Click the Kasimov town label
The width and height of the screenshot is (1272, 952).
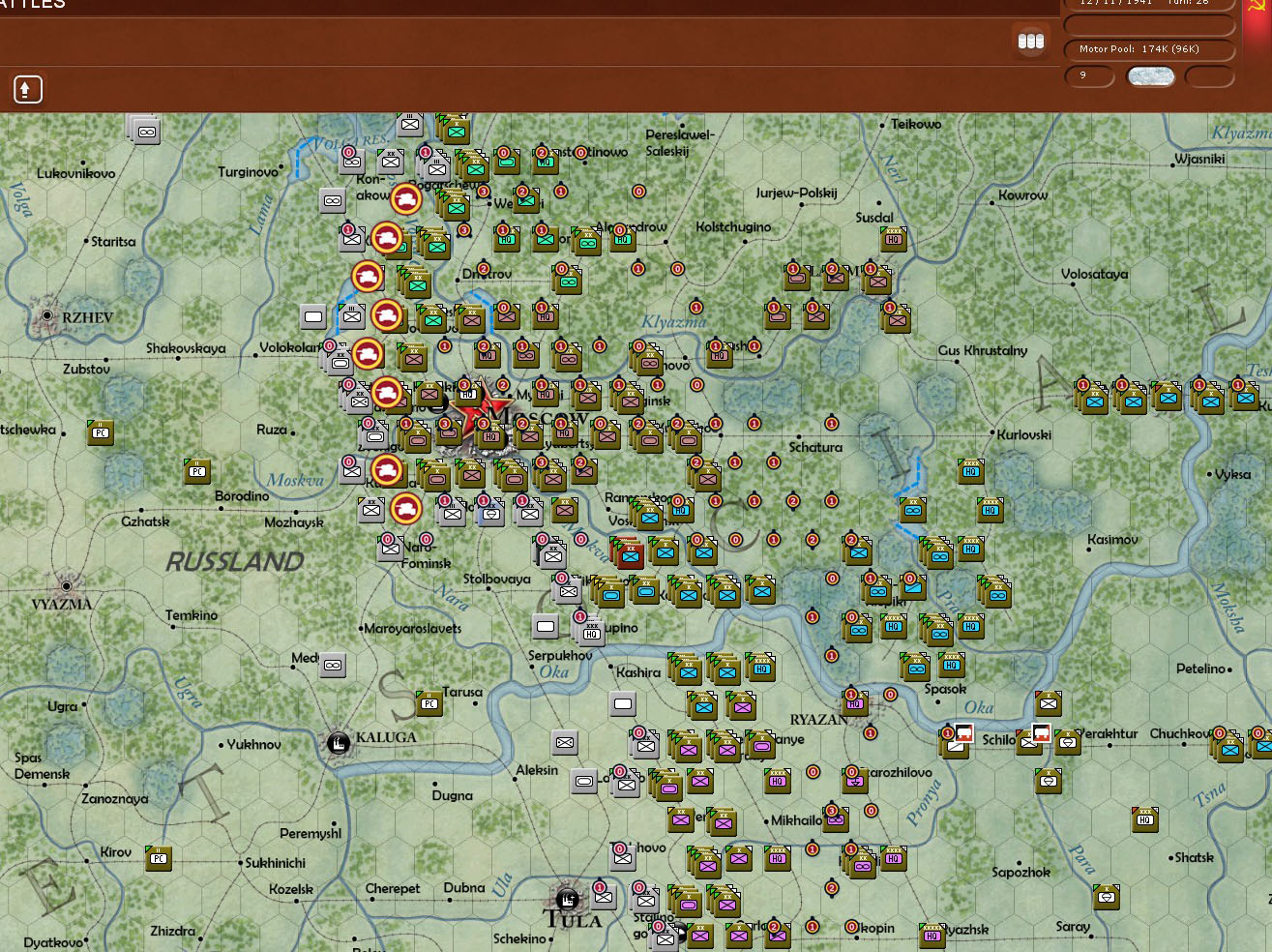tap(1112, 540)
